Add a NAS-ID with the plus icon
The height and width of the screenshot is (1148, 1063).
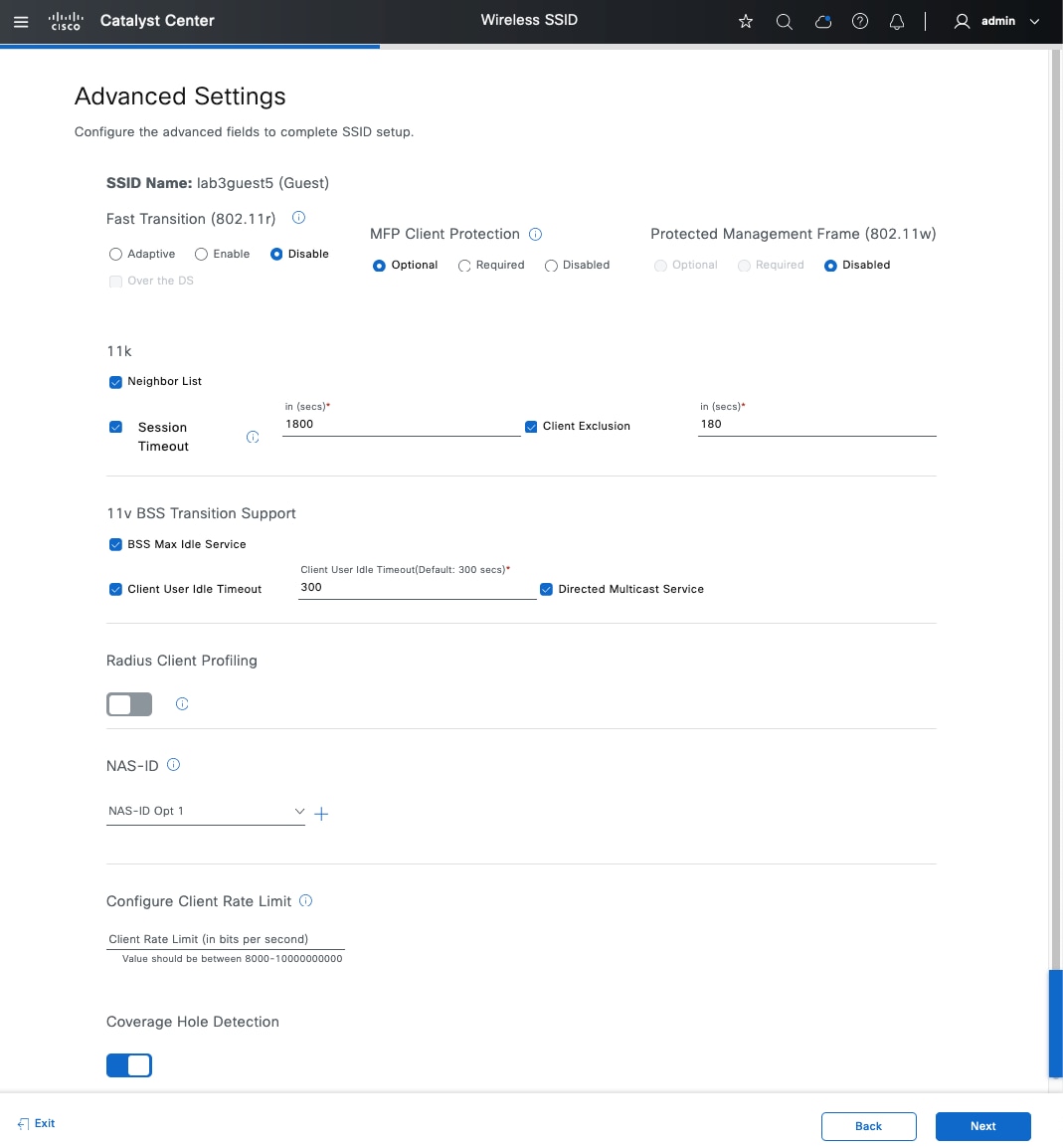[321, 814]
